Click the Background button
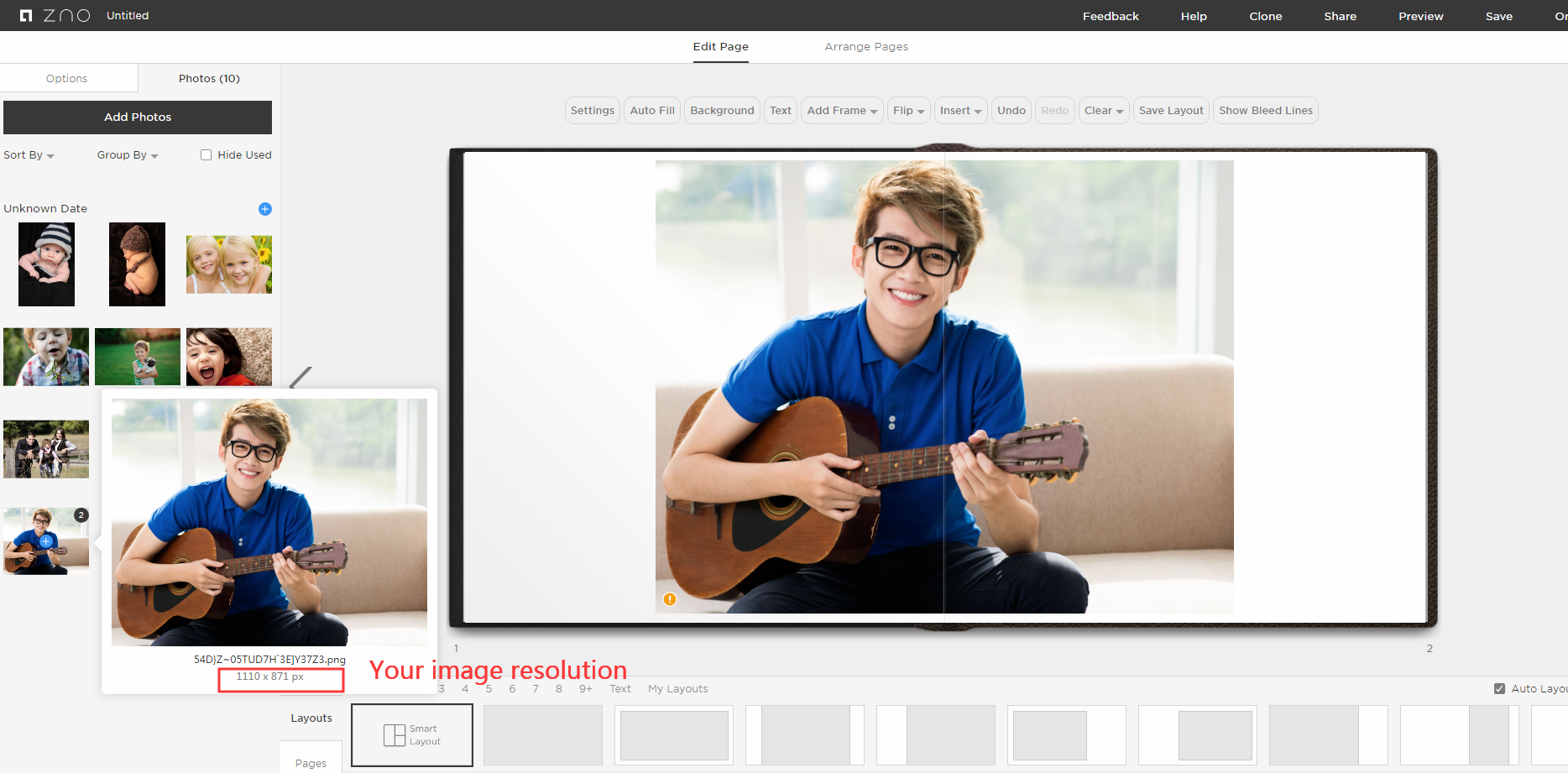 722,111
